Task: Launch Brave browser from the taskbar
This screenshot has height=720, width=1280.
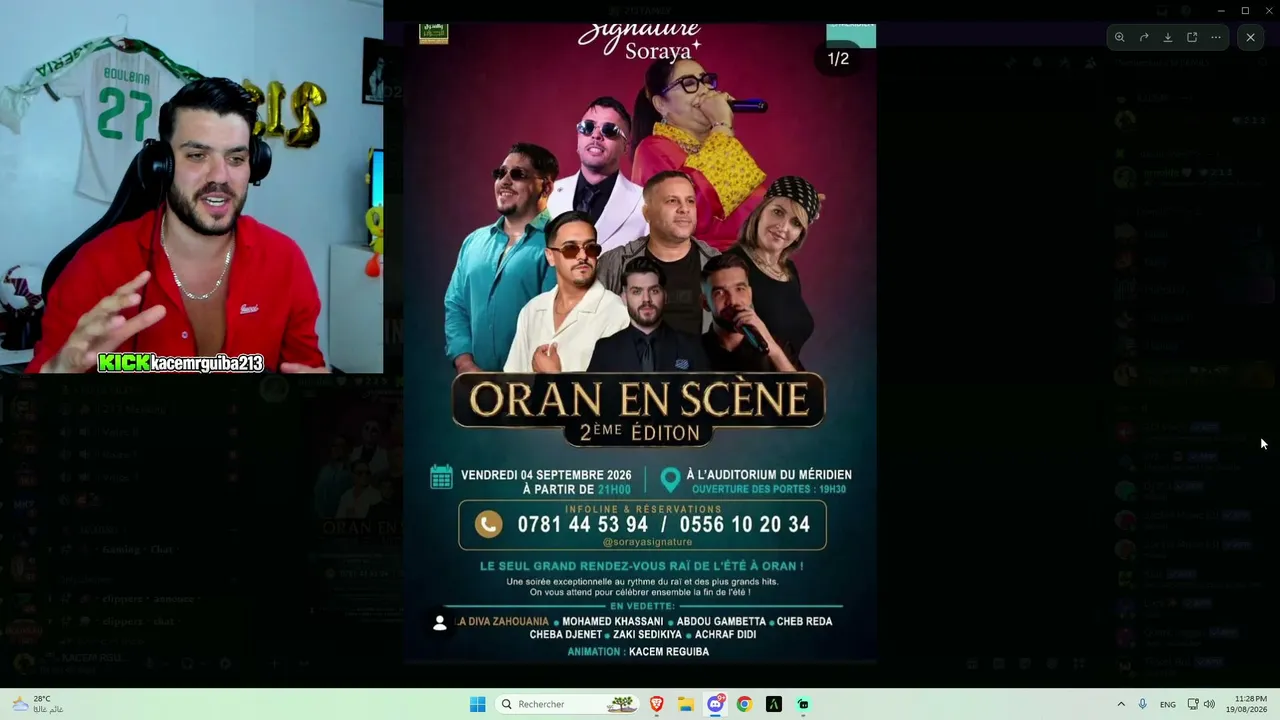Action: tap(657, 704)
